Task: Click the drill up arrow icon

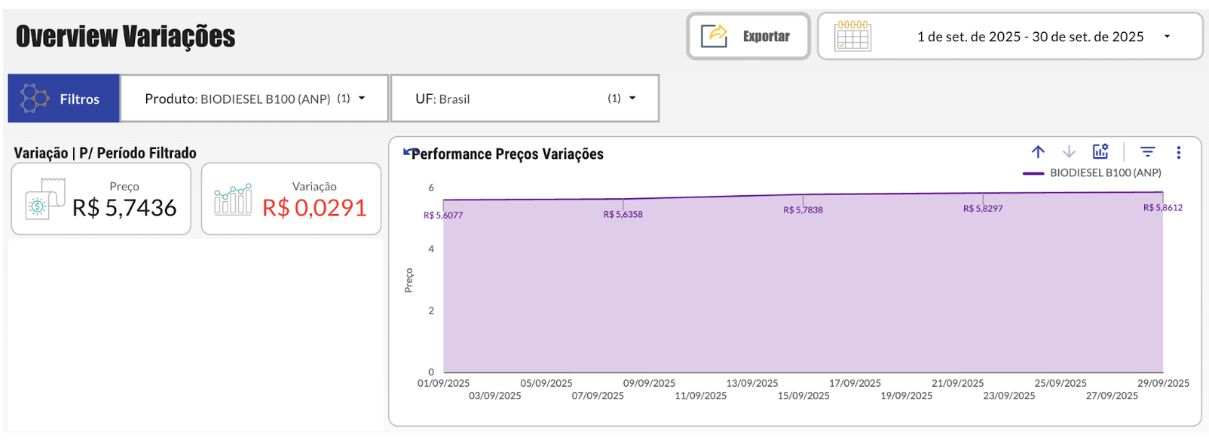Action: pos(1038,152)
